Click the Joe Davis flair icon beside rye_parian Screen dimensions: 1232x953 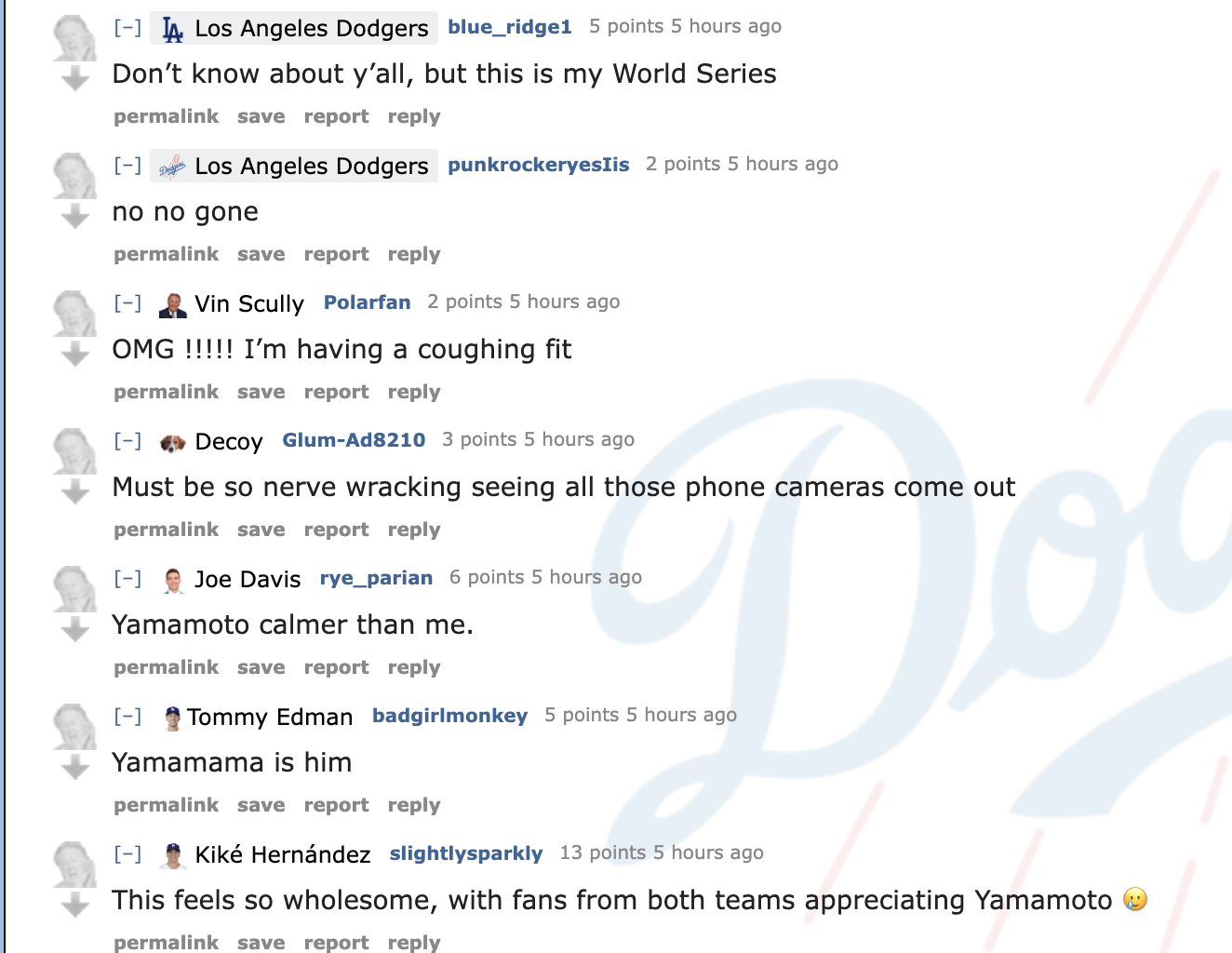173,578
